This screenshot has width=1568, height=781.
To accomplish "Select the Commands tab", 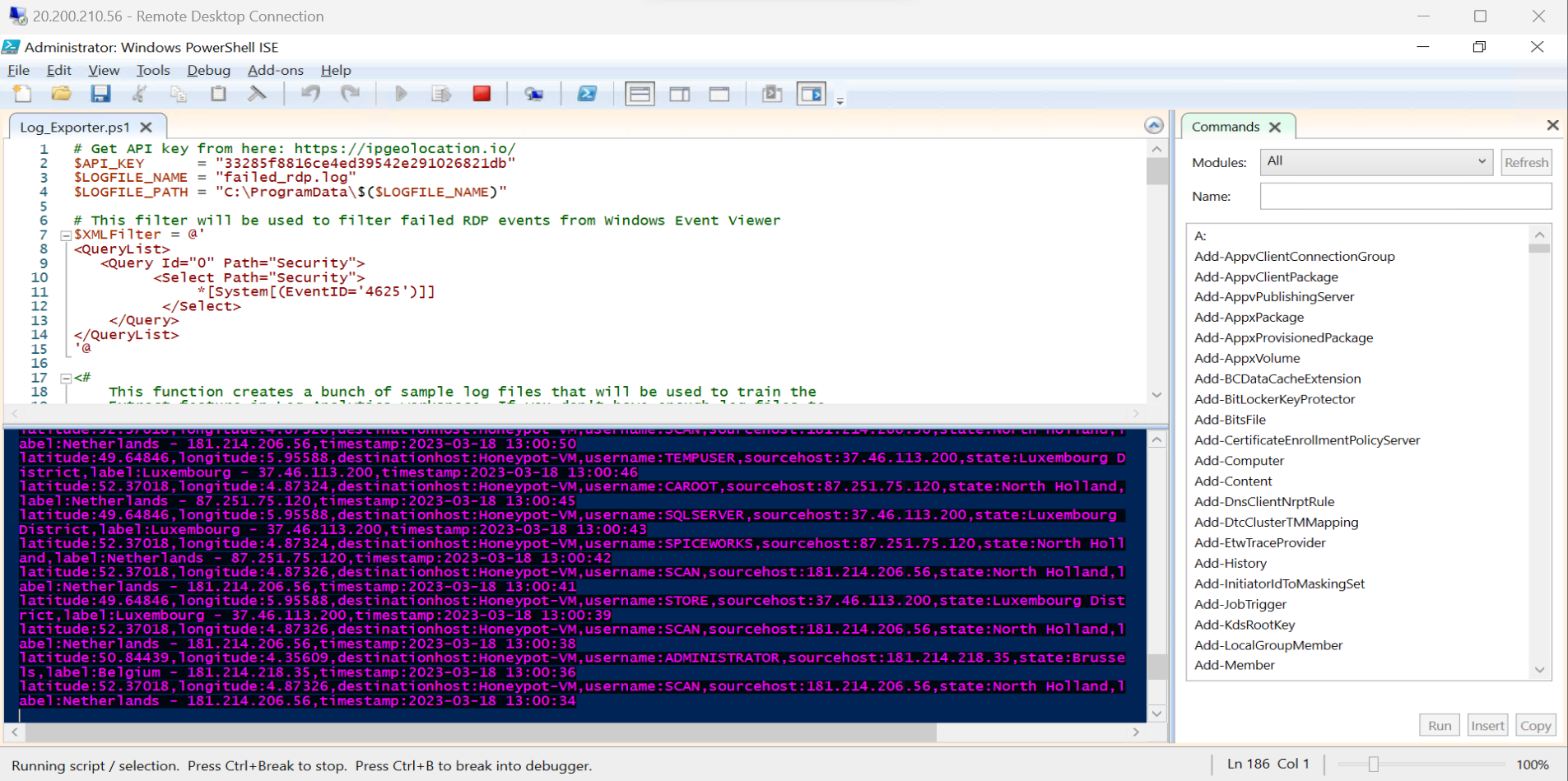I will click(1226, 127).
